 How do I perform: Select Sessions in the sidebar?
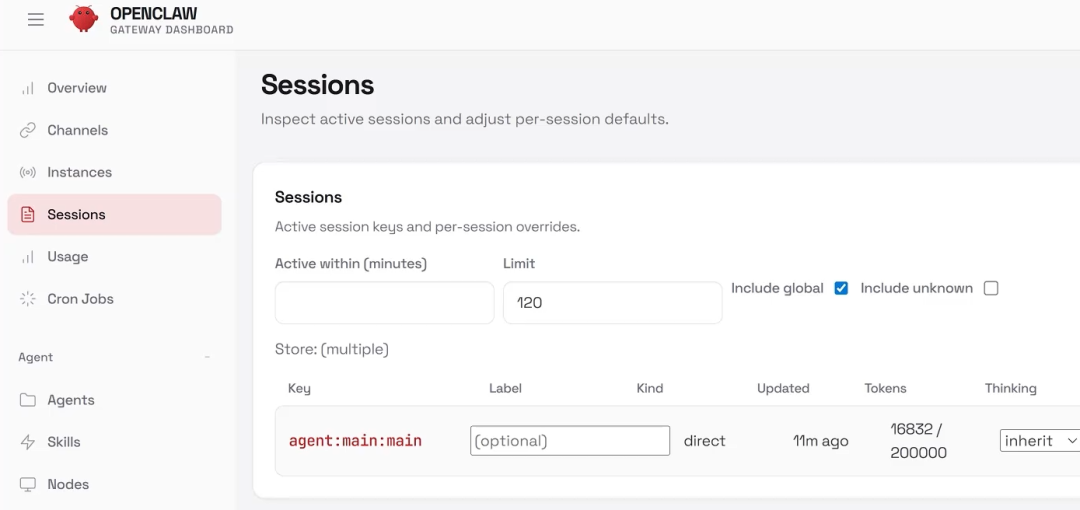[x=76, y=215]
